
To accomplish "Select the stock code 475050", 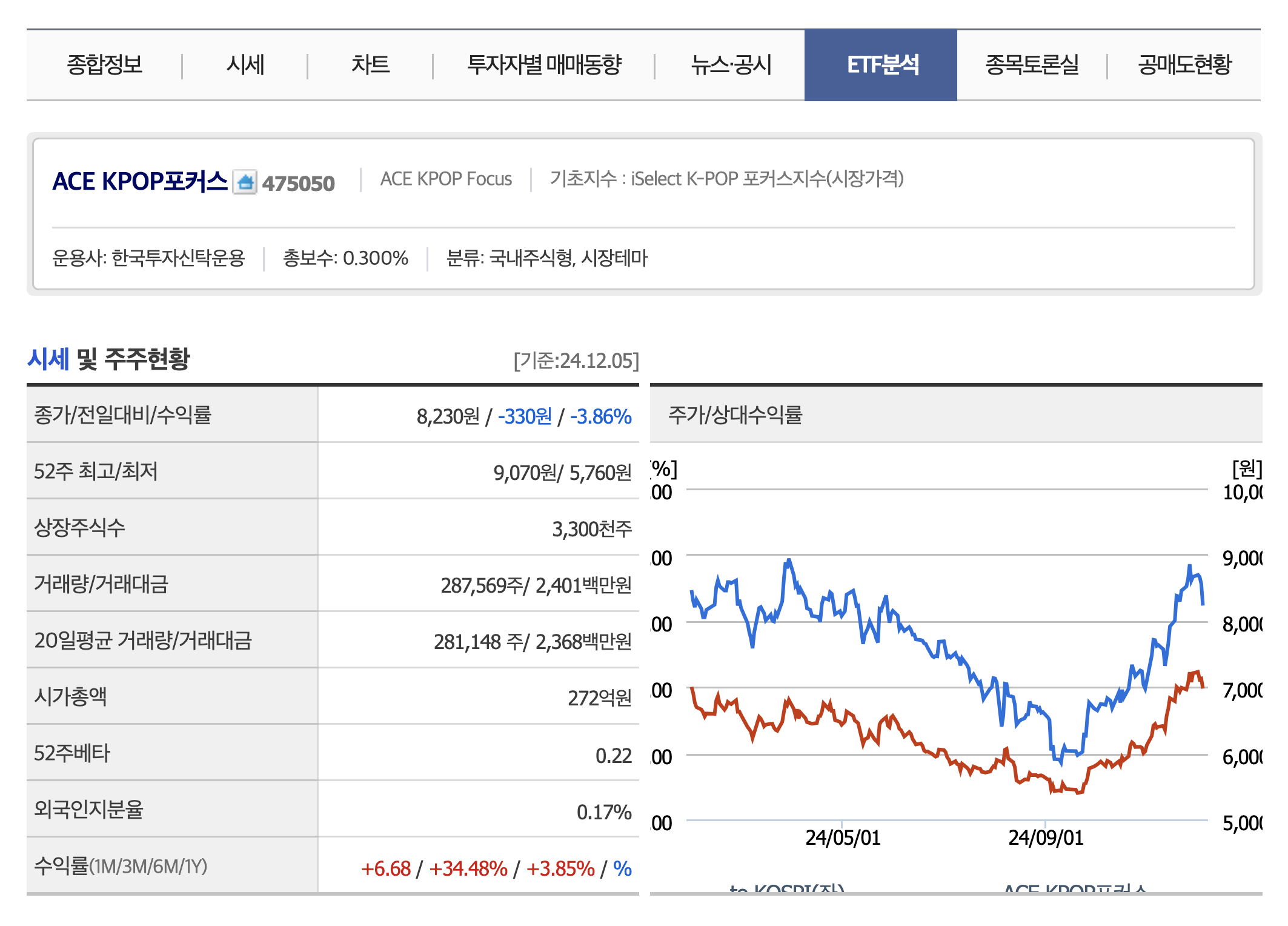I will [x=298, y=183].
